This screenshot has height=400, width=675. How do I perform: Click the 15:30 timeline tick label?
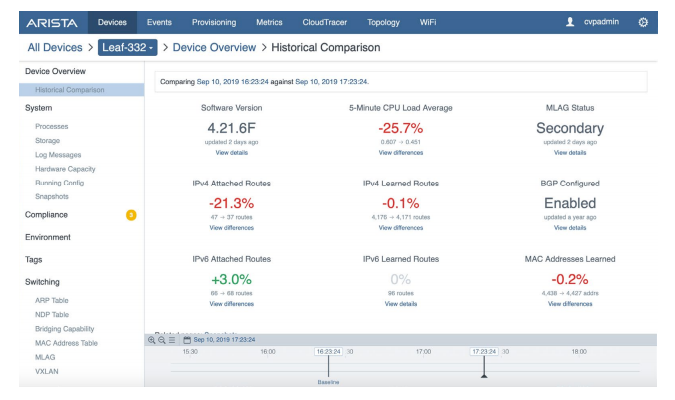click(190, 352)
